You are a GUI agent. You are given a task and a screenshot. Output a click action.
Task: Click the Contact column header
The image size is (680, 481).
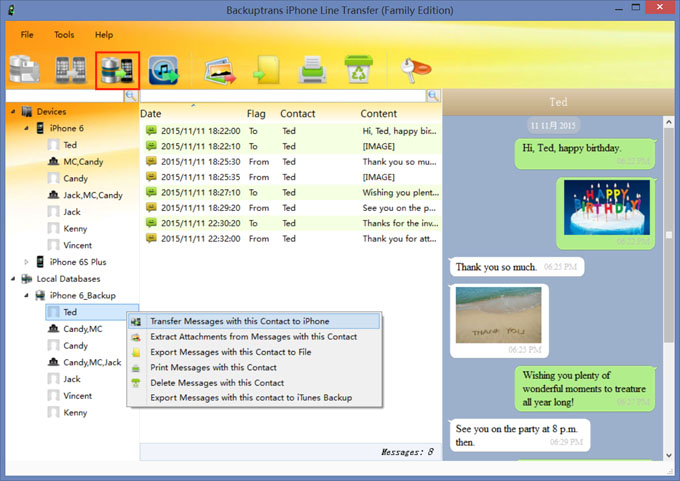[298, 114]
